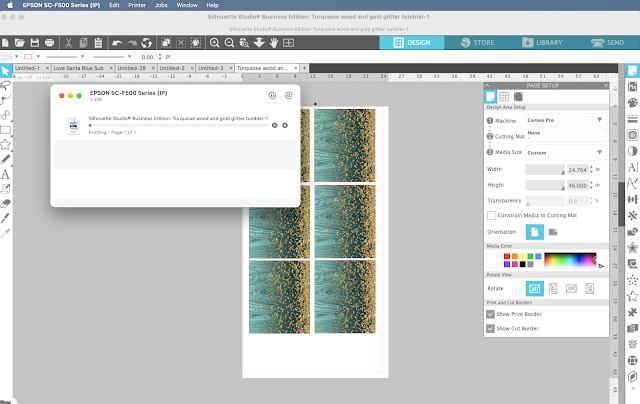The image size is (640, 404).
Task: Click the Height input field 46.000
Action: (x=577, y=185)
